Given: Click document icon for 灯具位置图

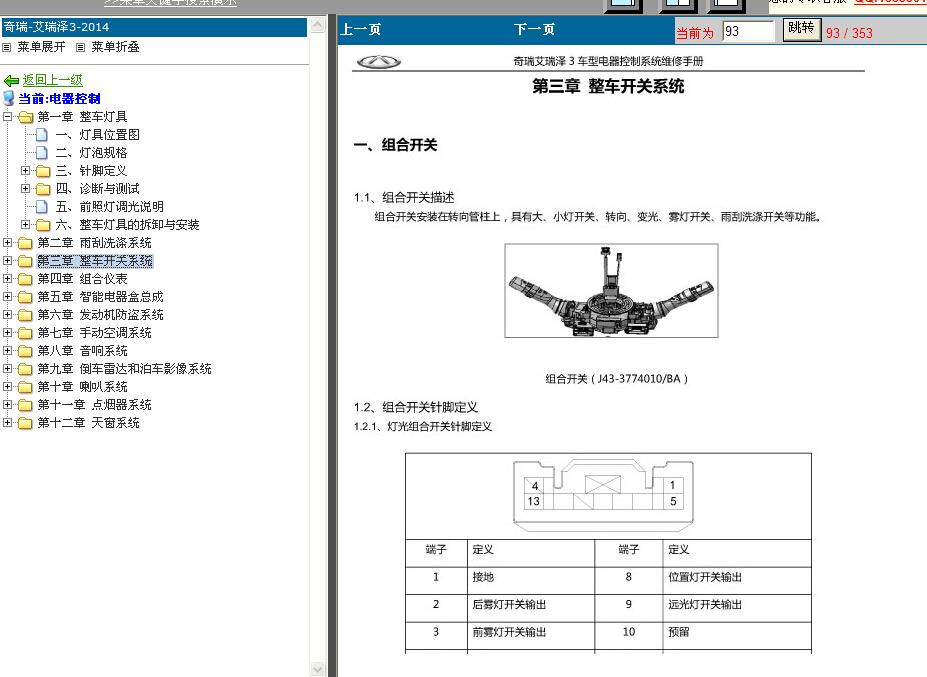Looking at the screenshot, I should coord(42,135).
